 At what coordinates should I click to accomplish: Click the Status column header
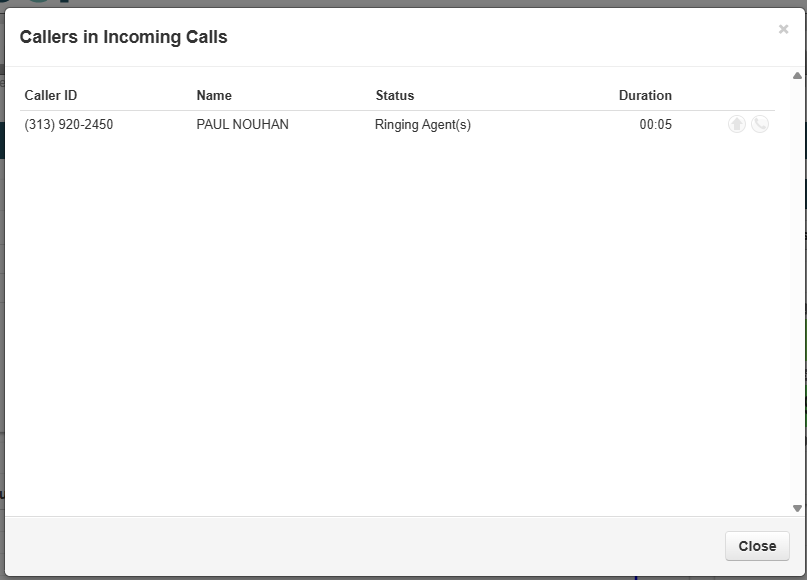(395, 96)
